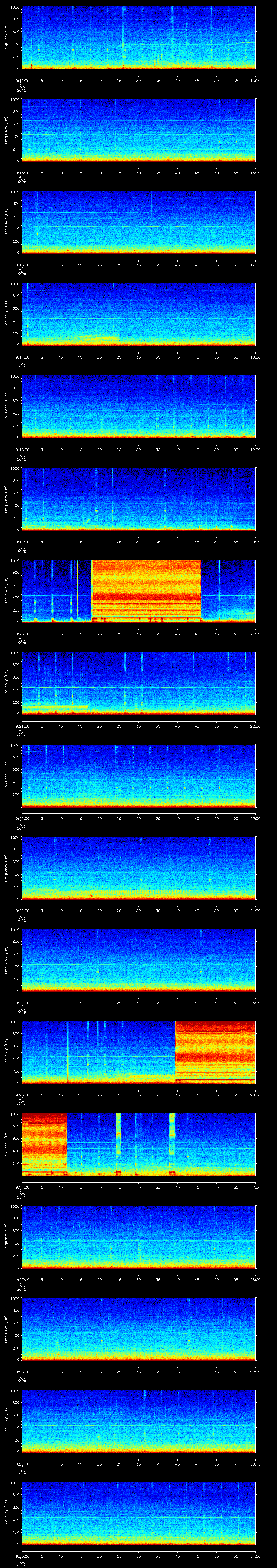Open the 9:23:00 spectrogram panel
Viewport: 277px width, 1568px height.
pos(139,868)
